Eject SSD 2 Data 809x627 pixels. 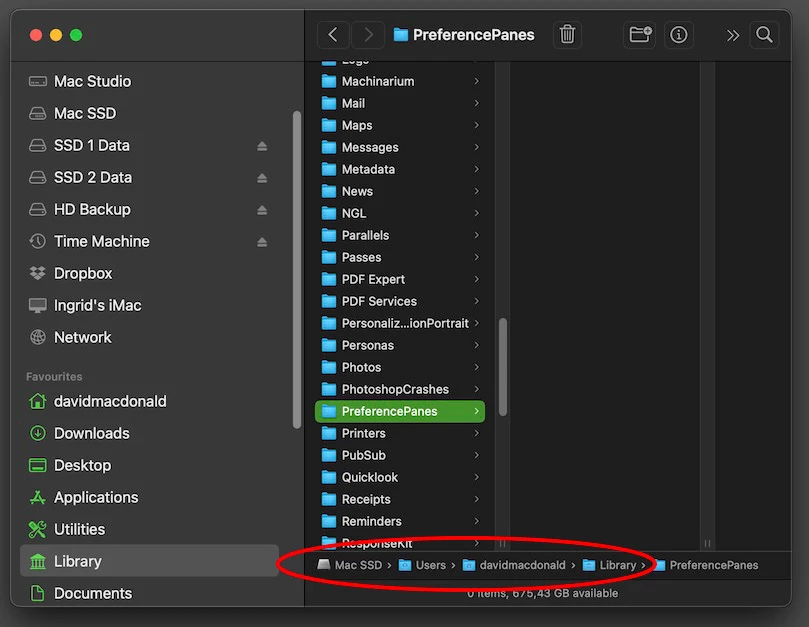tap(262, 178)
